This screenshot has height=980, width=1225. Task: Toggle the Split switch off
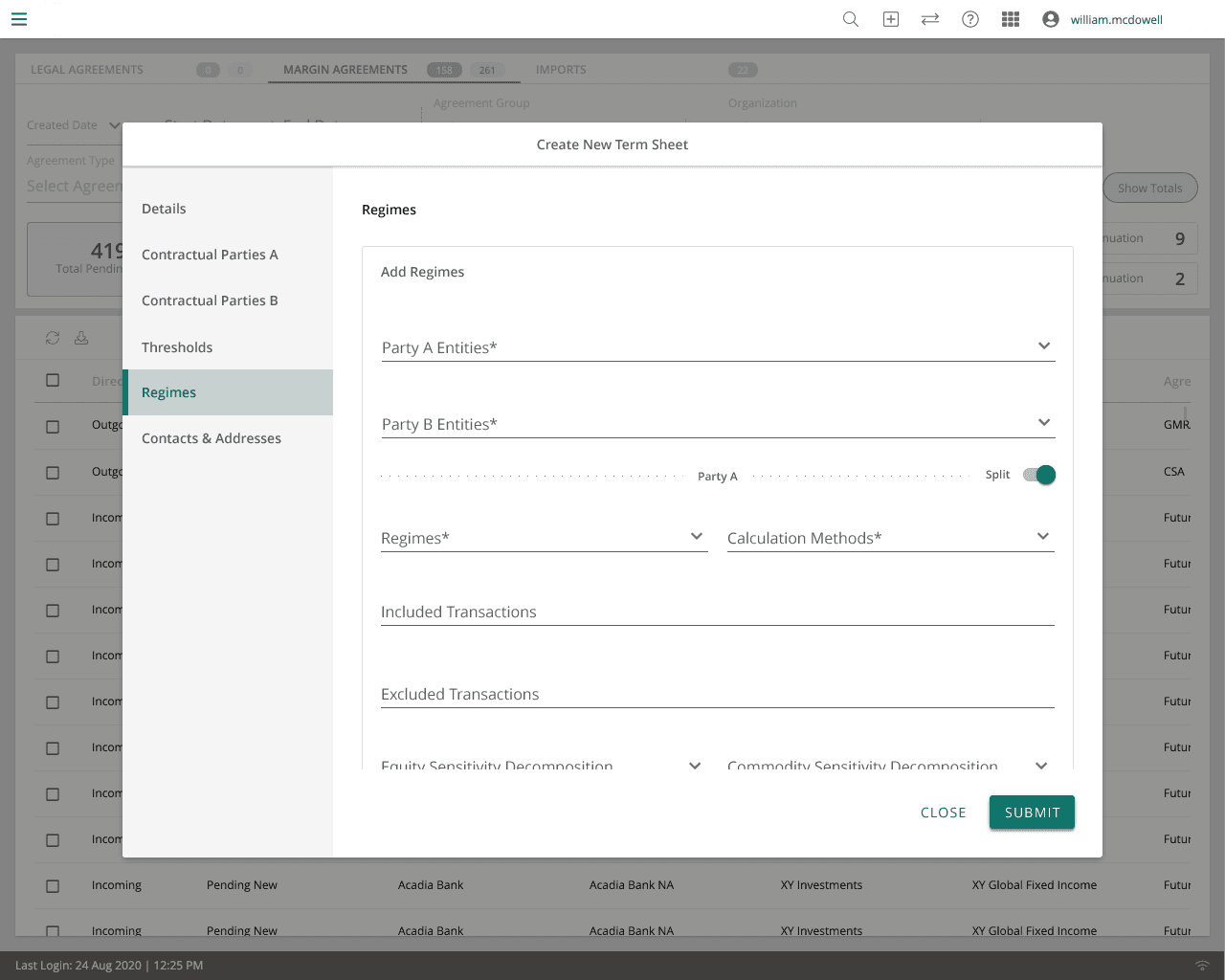[1039, 475]
